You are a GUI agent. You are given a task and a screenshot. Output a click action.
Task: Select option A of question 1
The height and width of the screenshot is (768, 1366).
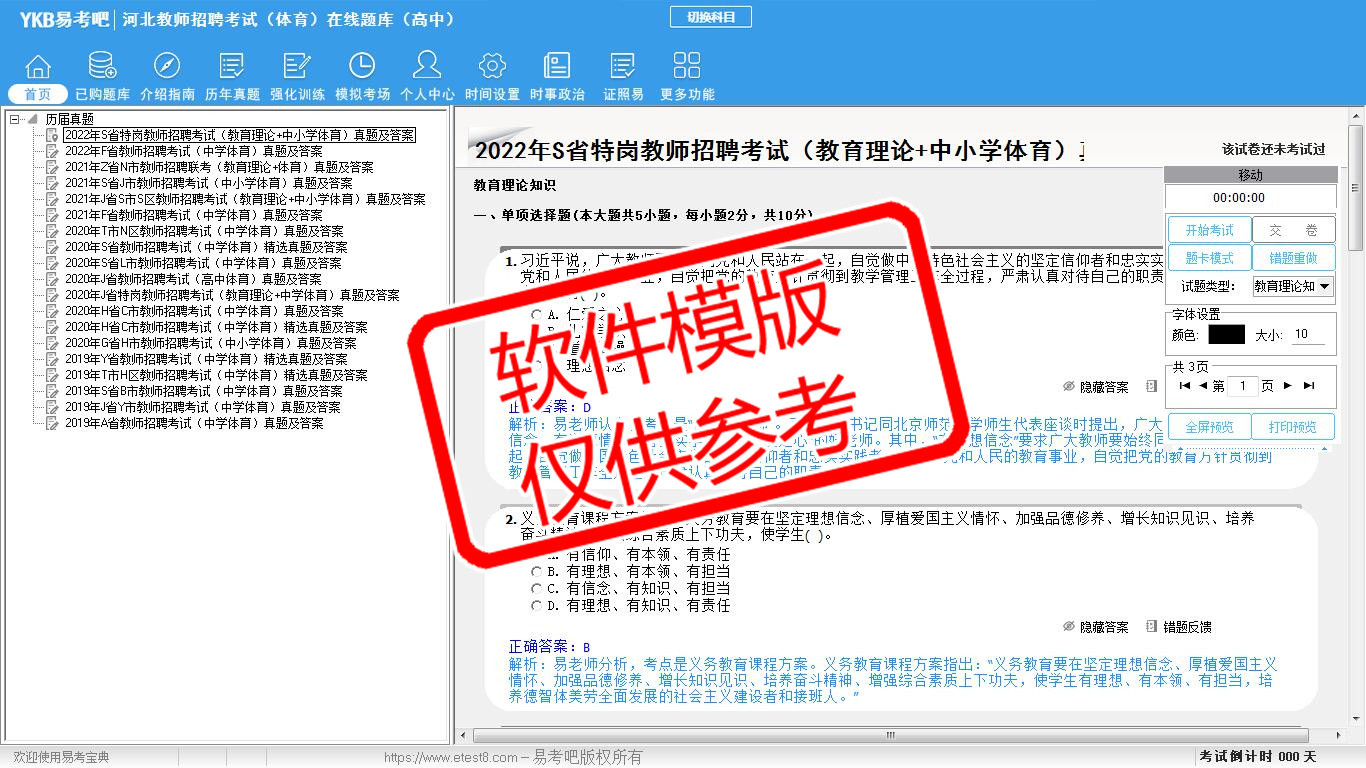coord(537,314)
